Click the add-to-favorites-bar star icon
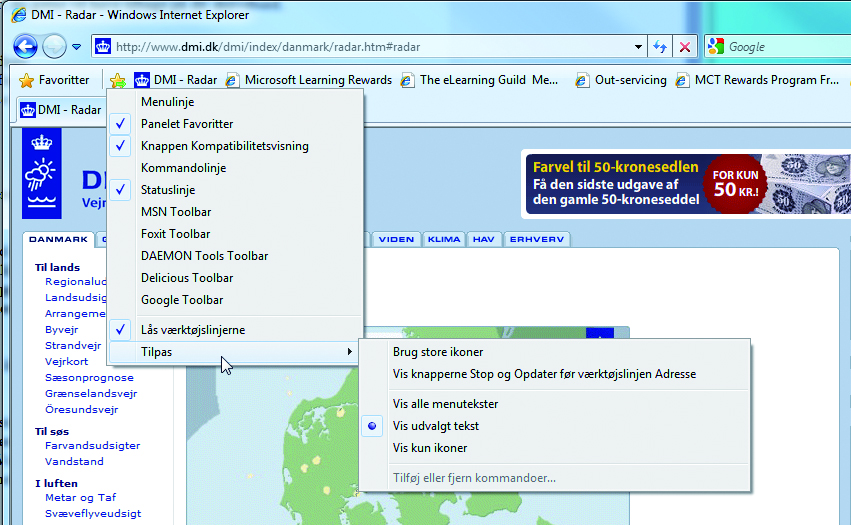851x525 pixels. coord(118,80)
